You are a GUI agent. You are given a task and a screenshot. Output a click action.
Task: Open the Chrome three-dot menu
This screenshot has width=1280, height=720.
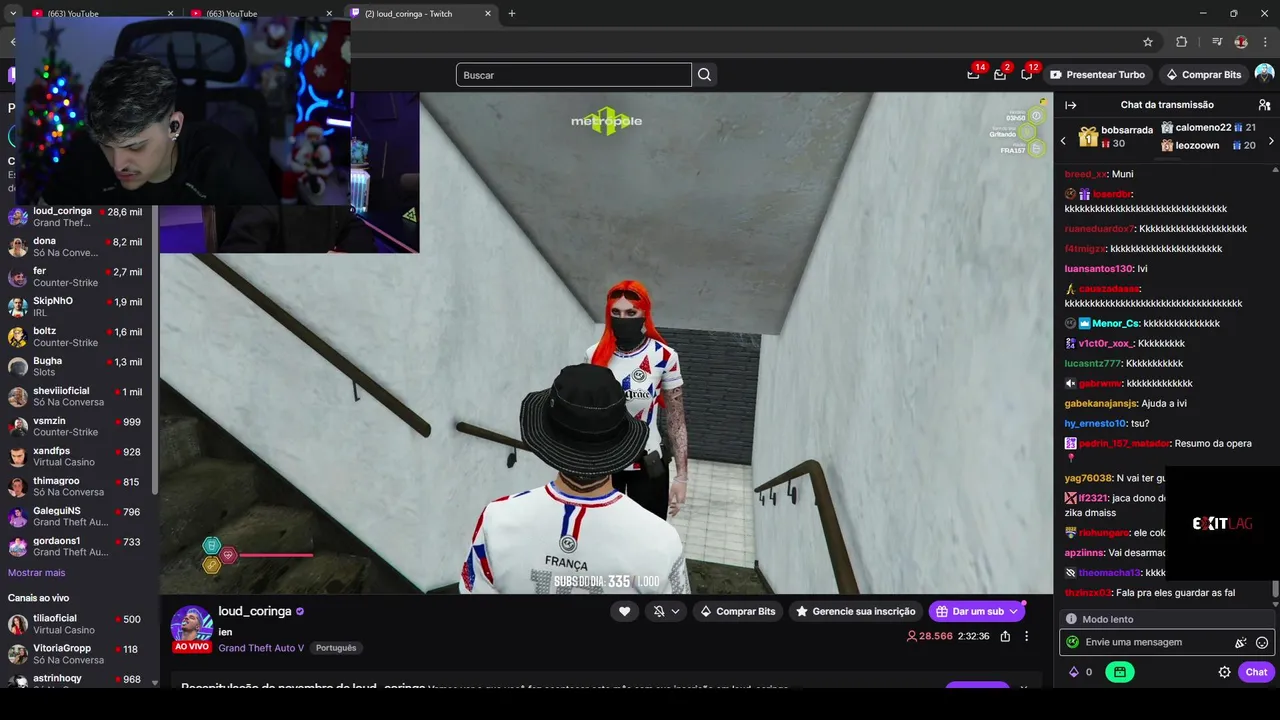click(x=1266, y=42)
